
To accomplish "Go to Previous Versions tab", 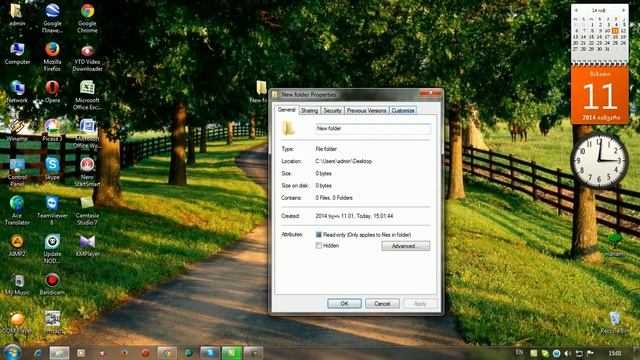I will [367, 111].
